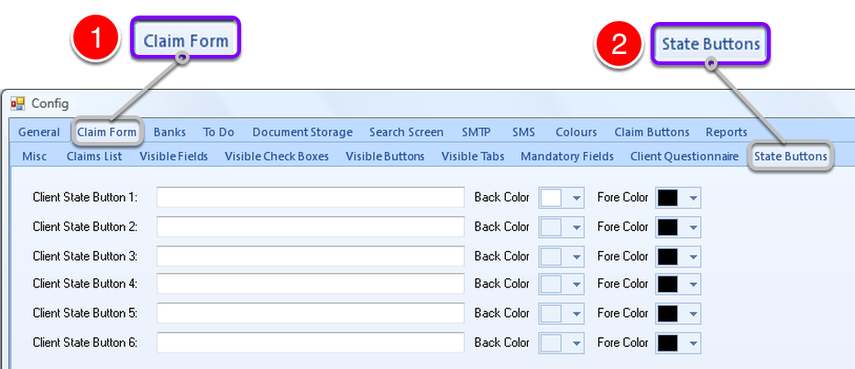
Task: Open the Visible Buttons sub-tab
Action: (385, 156)
